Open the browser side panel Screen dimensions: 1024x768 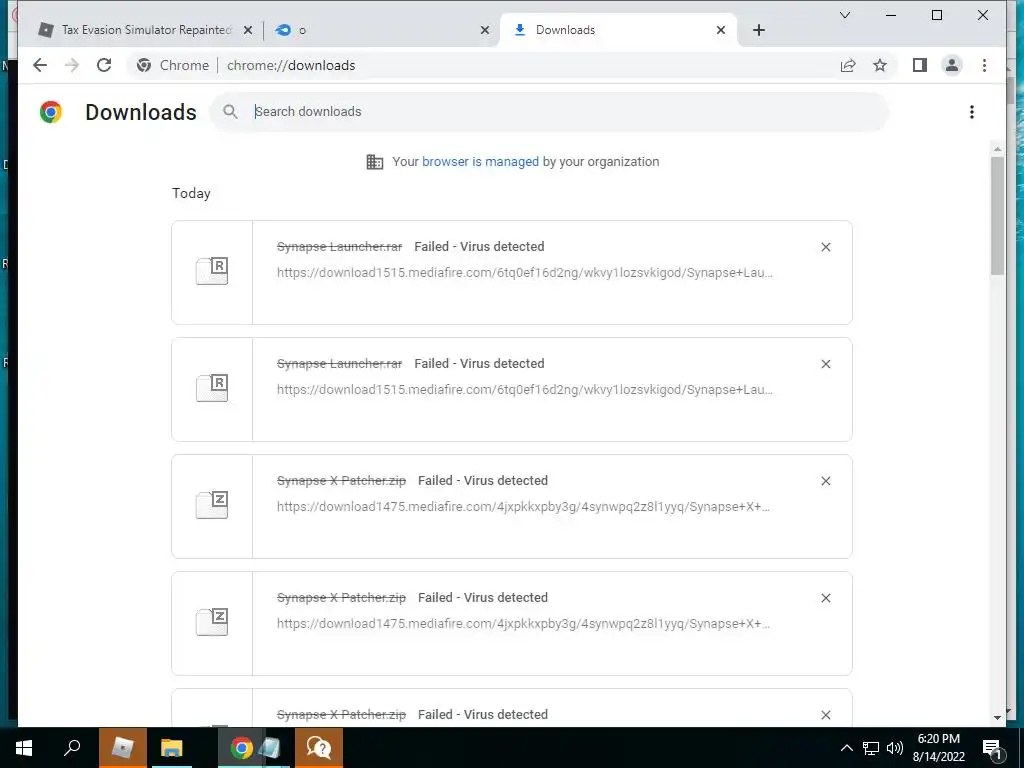pos(920,65)
